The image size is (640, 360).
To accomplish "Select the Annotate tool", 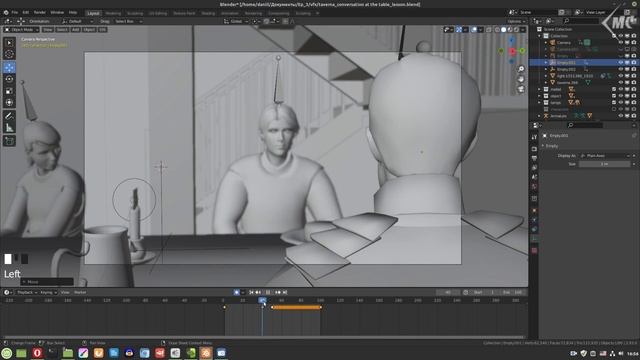I will 9,116.
